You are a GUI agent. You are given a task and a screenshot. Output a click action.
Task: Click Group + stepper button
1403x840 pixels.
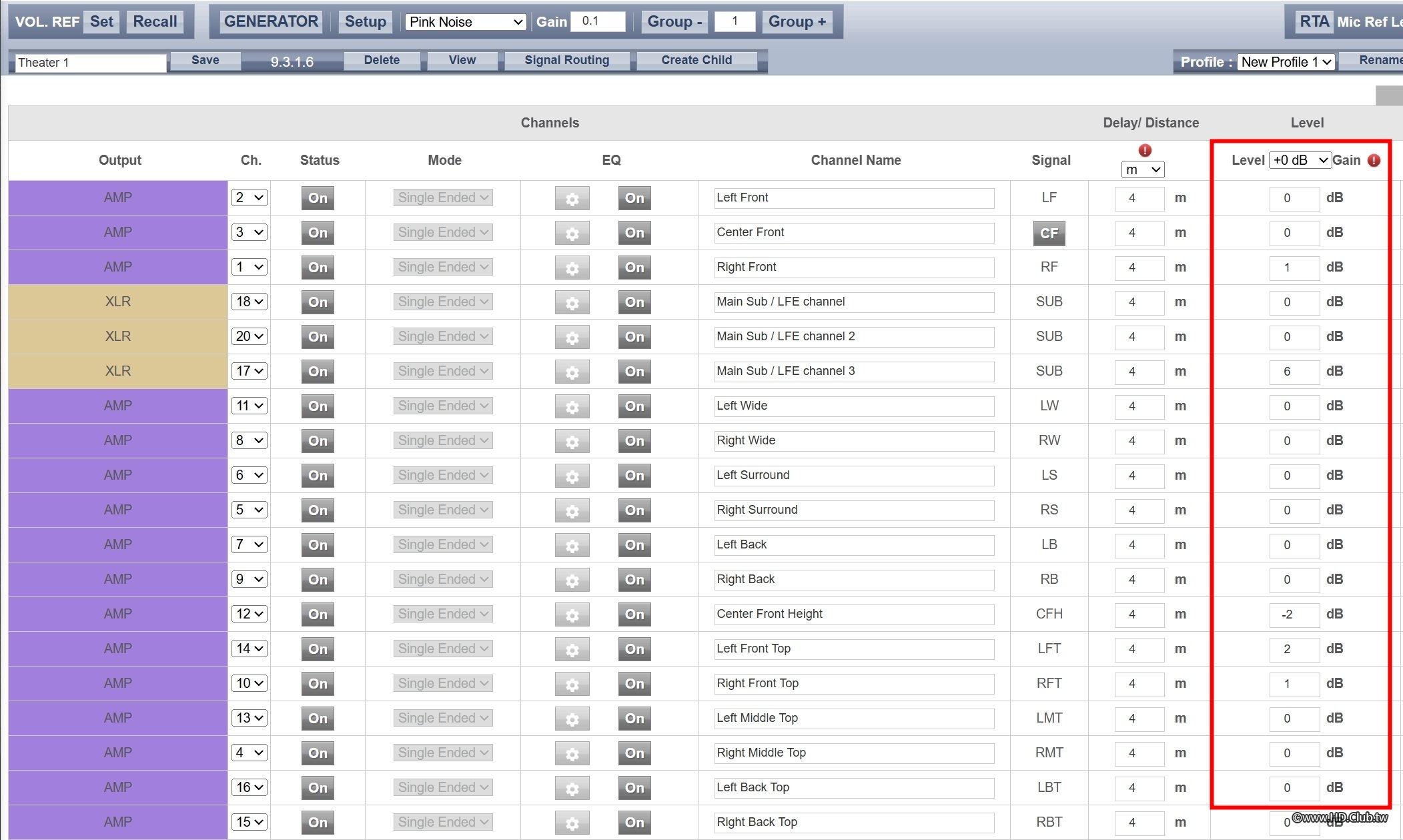tap(797, 21)
